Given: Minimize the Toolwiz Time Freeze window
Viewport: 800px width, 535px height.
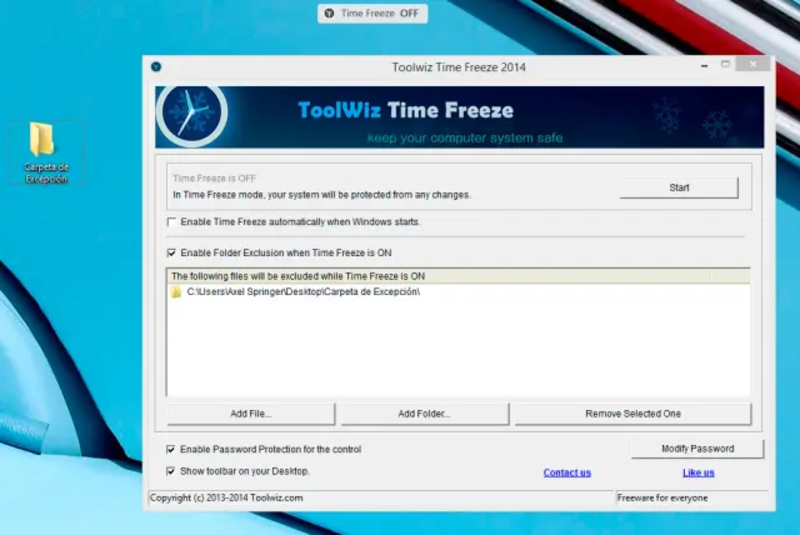Looking at the screenshot, I should [704, 66].
